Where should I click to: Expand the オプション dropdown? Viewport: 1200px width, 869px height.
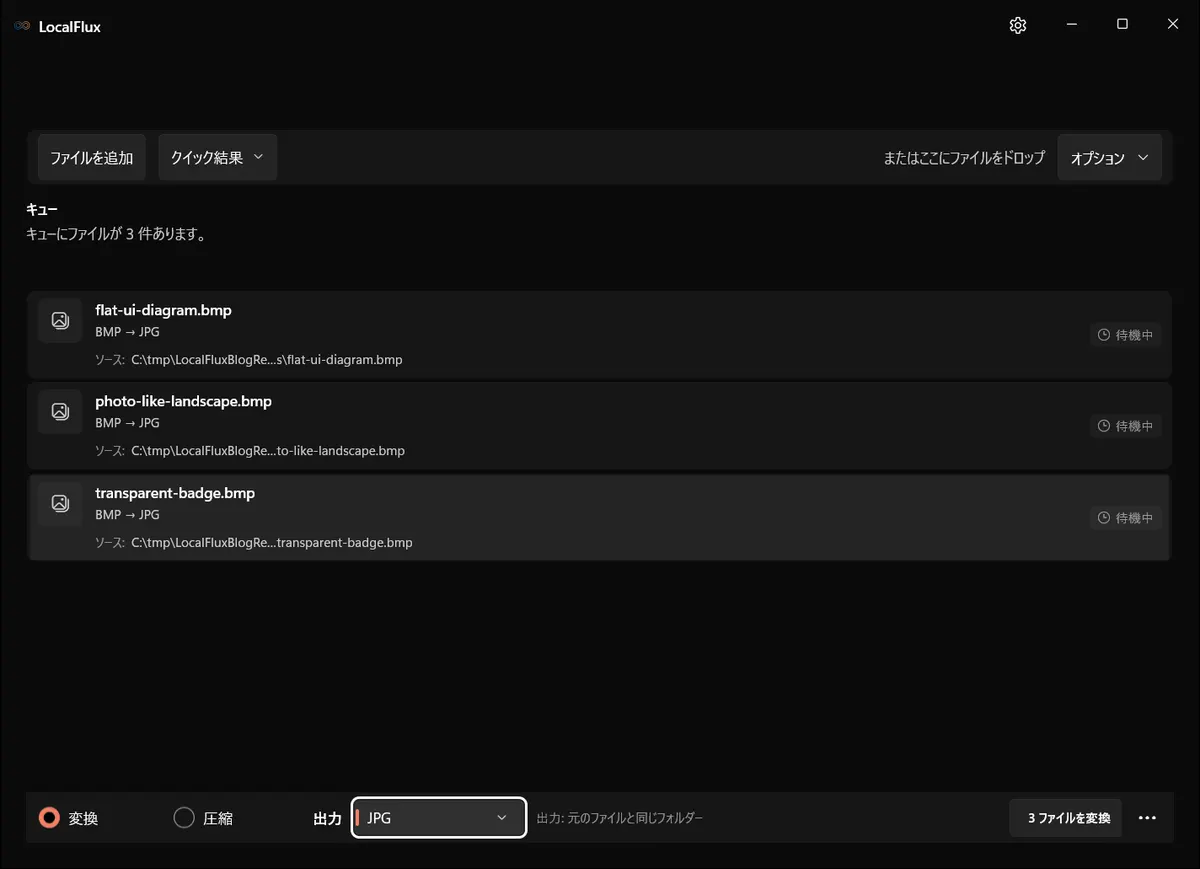coord(1110,158)
